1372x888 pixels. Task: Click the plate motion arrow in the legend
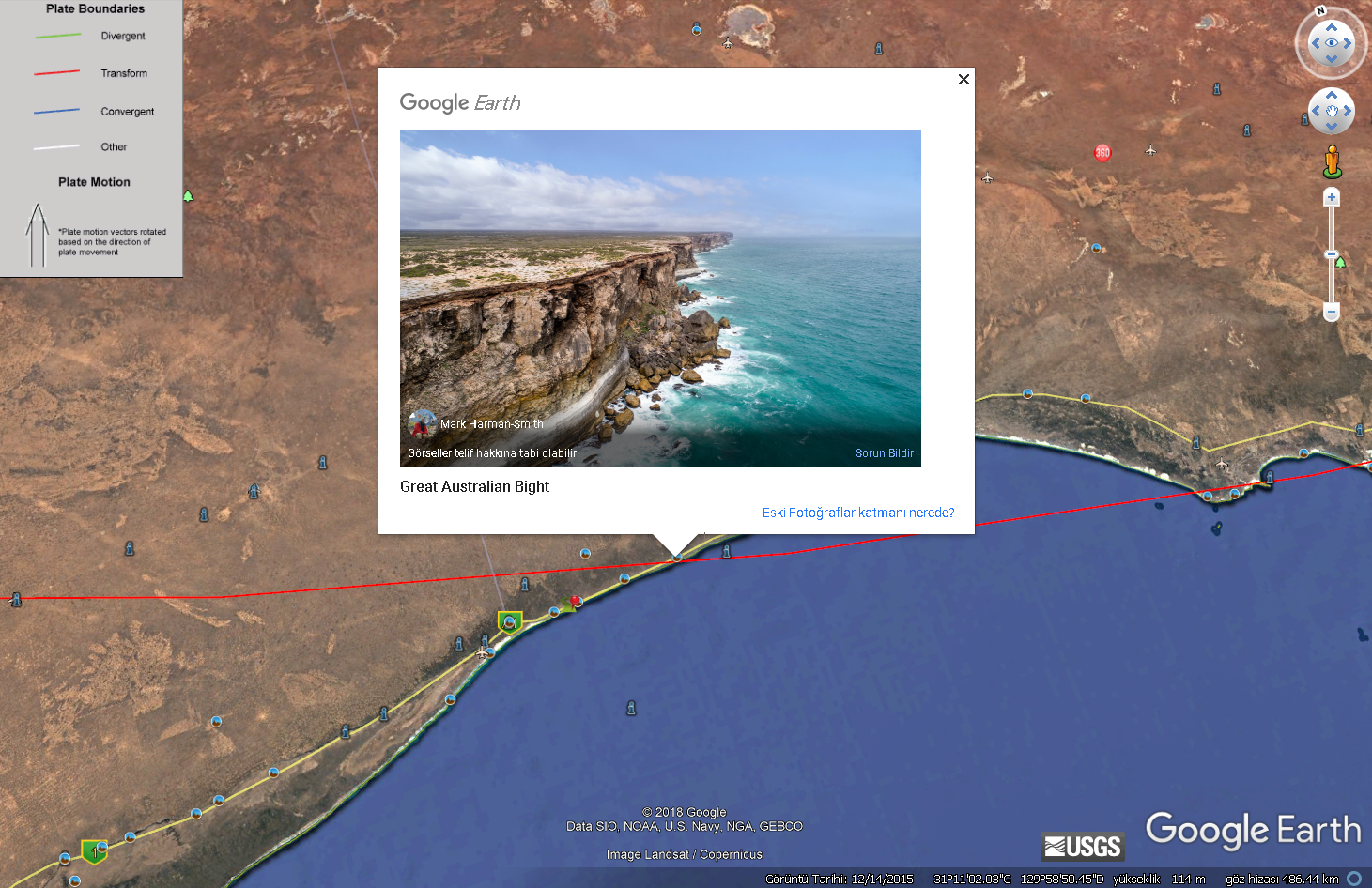tap(37, 235)
